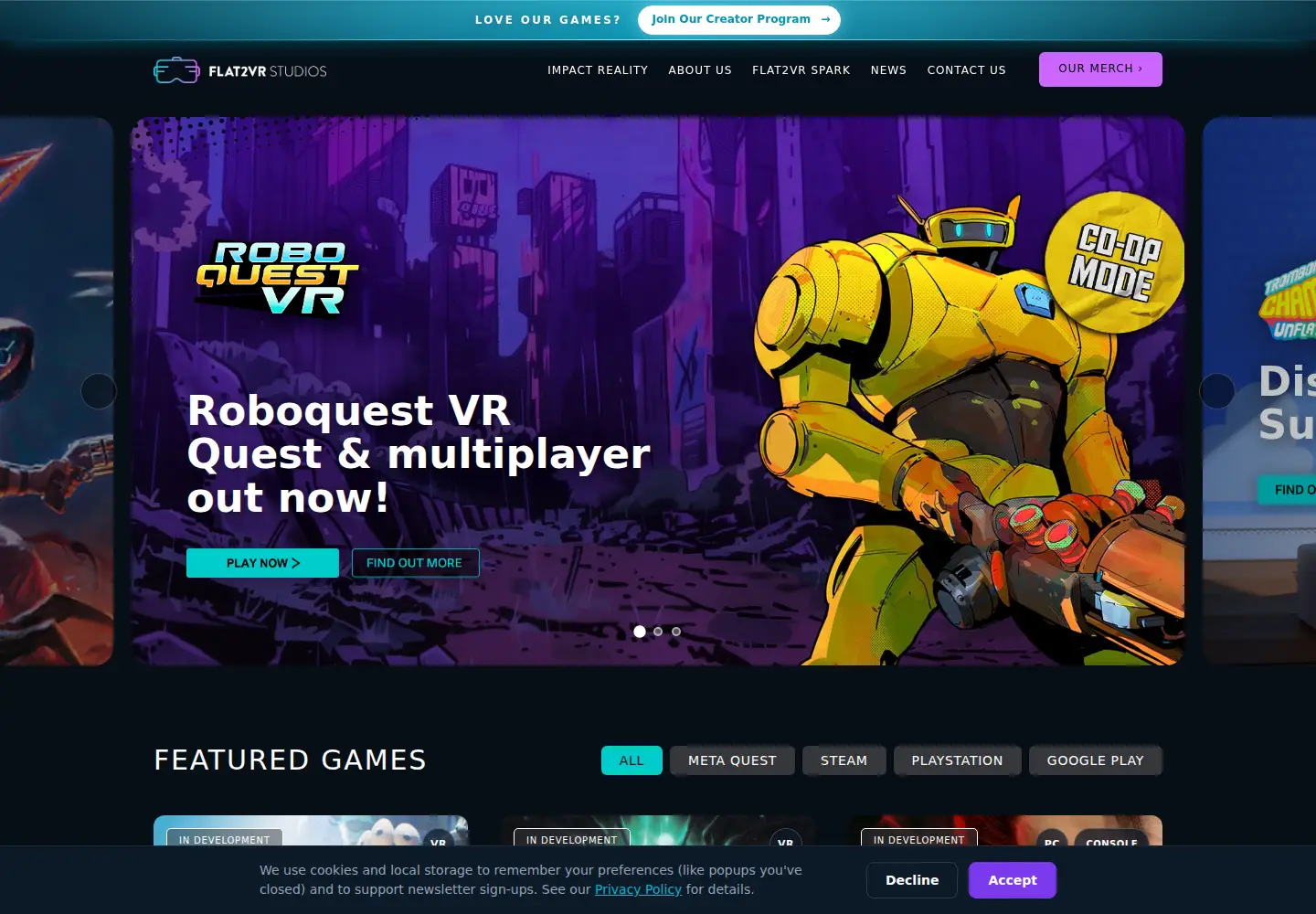Filter featured games by PlayStation
Image resolution: width=1316 pixels, height=914 pixels.
[957, 760]
